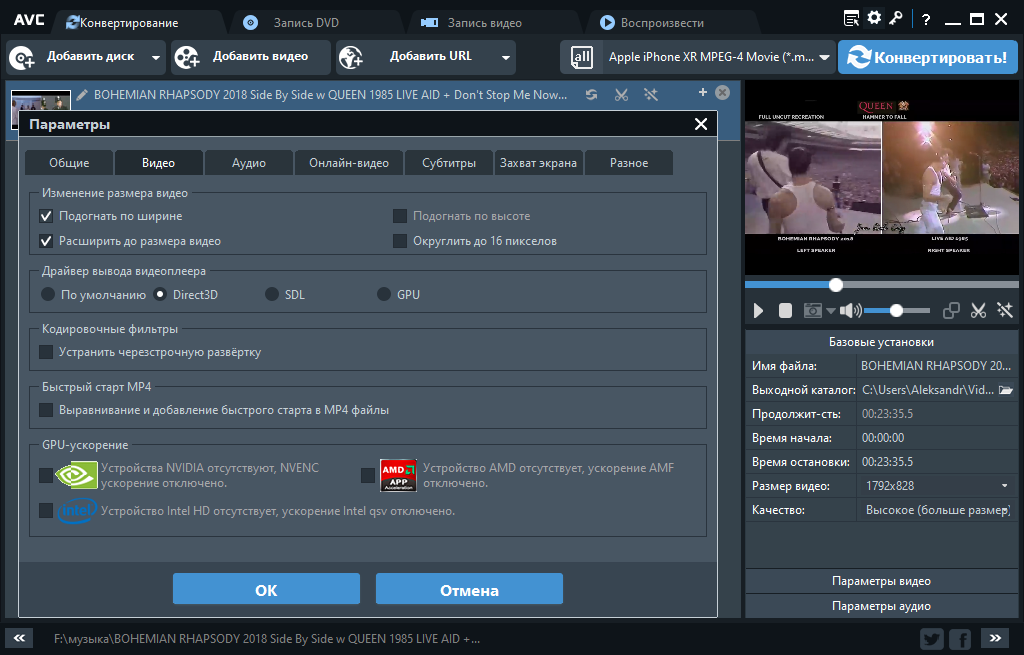The height and width of the screenshot is (655, 1024).
Task: Click the 'Отмена' button
Action: [x=470, y=589]
